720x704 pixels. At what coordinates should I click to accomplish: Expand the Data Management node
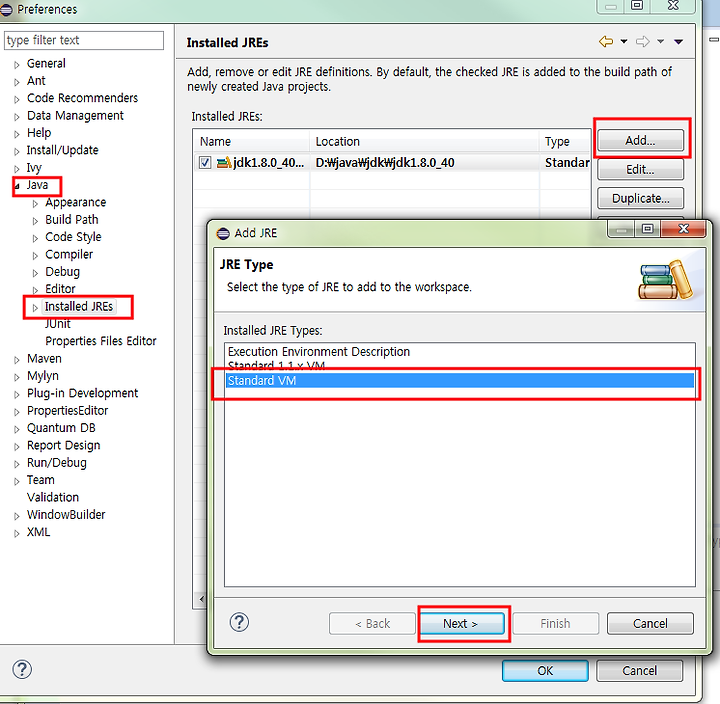point(17,117)
